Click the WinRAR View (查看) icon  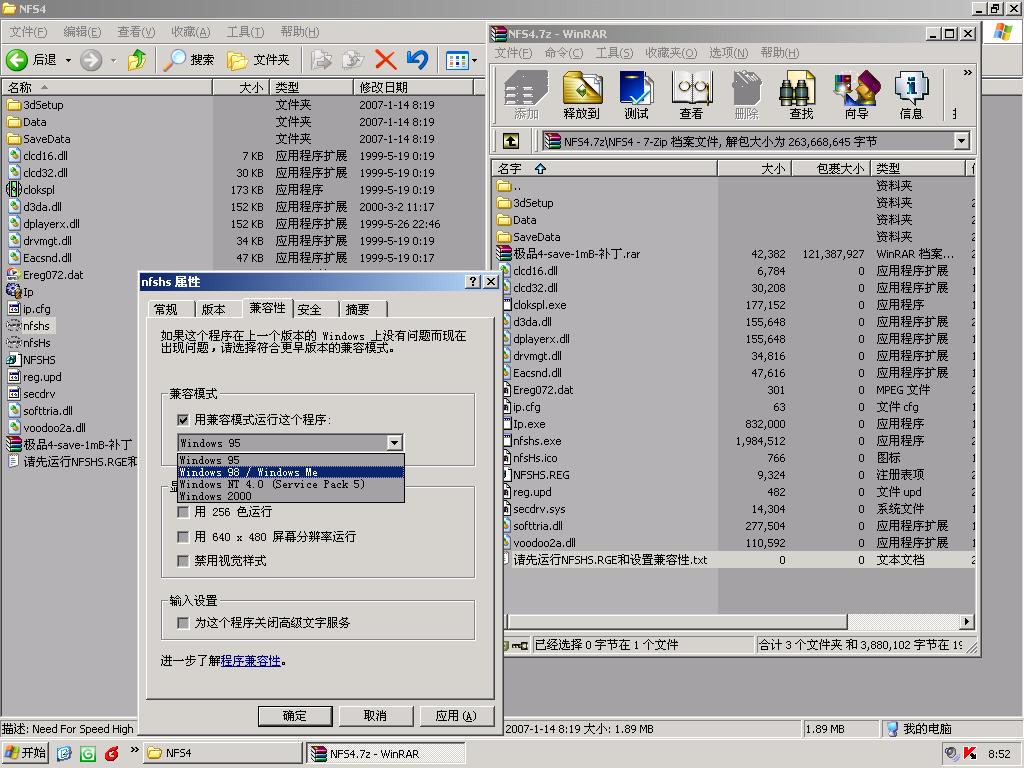(691, 95)
